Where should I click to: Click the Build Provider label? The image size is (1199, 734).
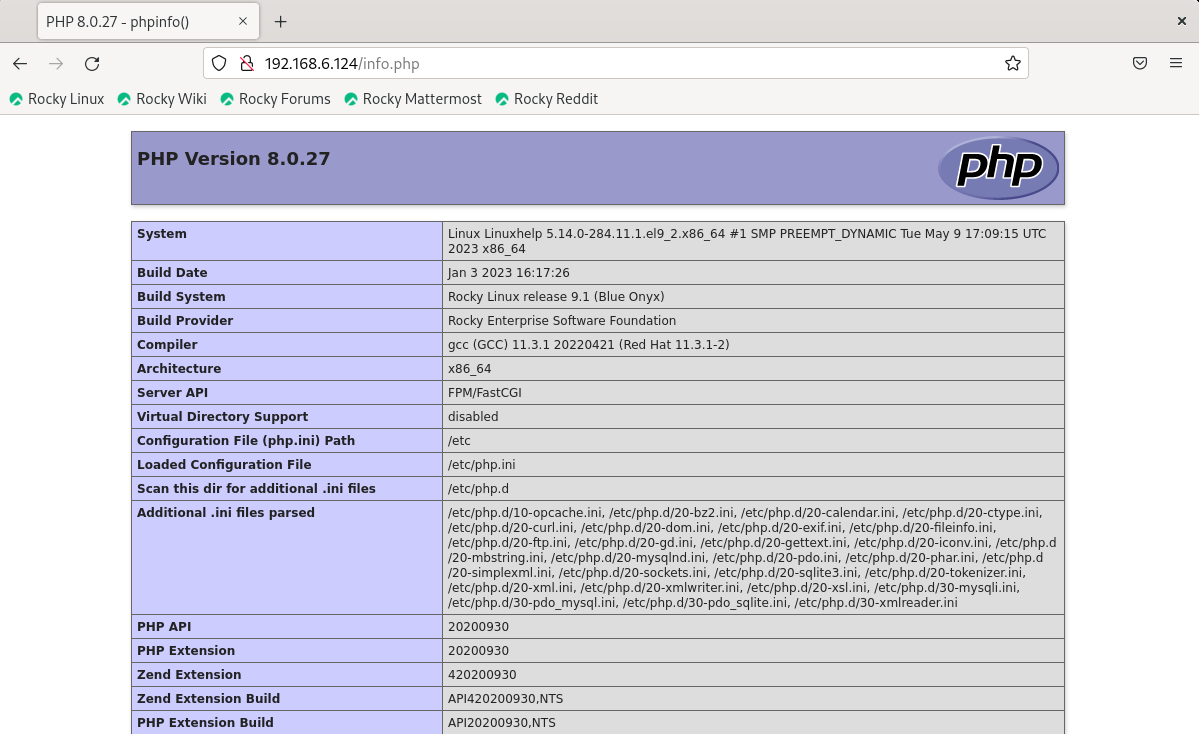tap(185, 320)
